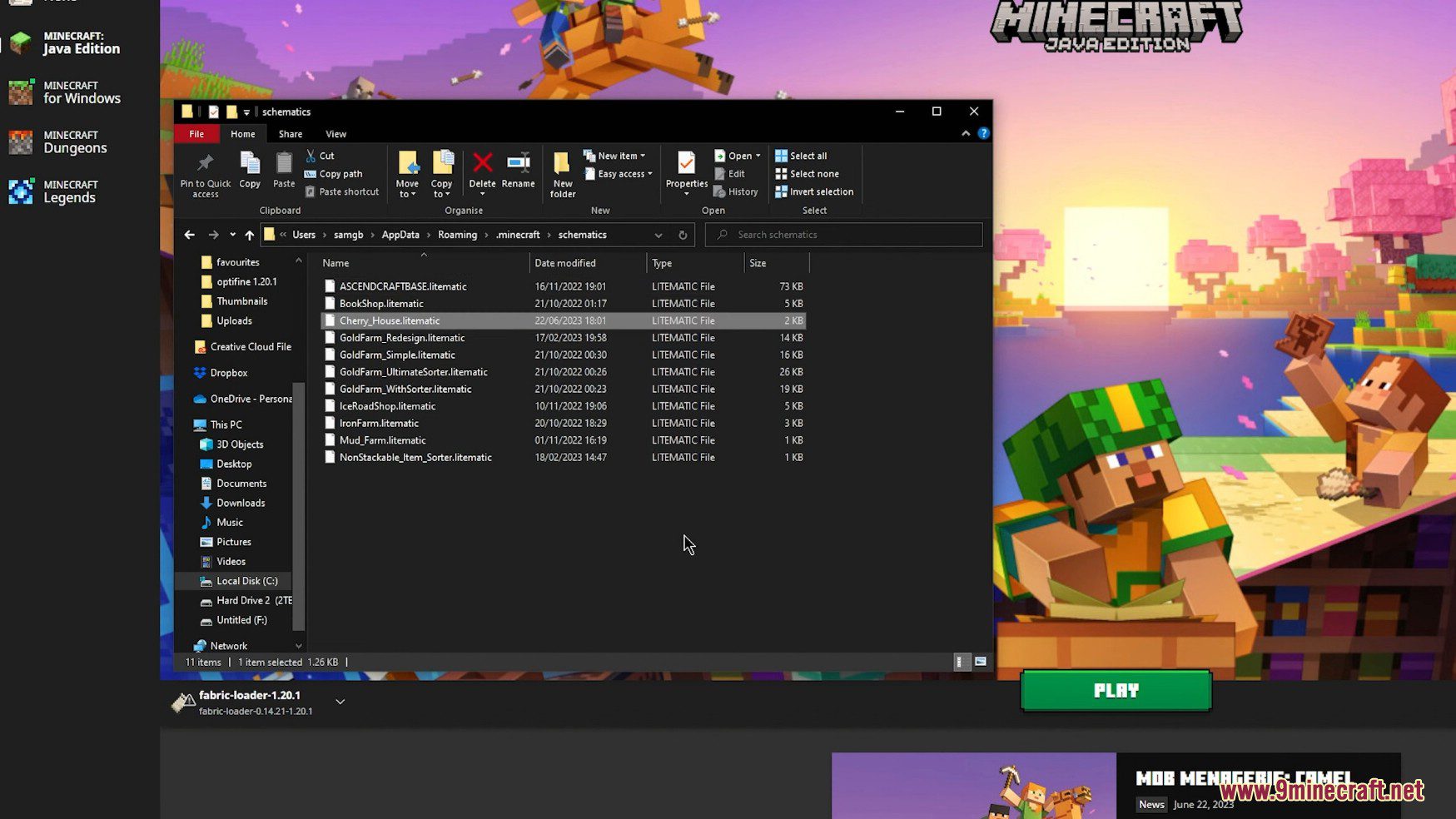
Task: Expand the fabric-loader-1.20.1 version dropdown
Action: (x=340, y=702)
